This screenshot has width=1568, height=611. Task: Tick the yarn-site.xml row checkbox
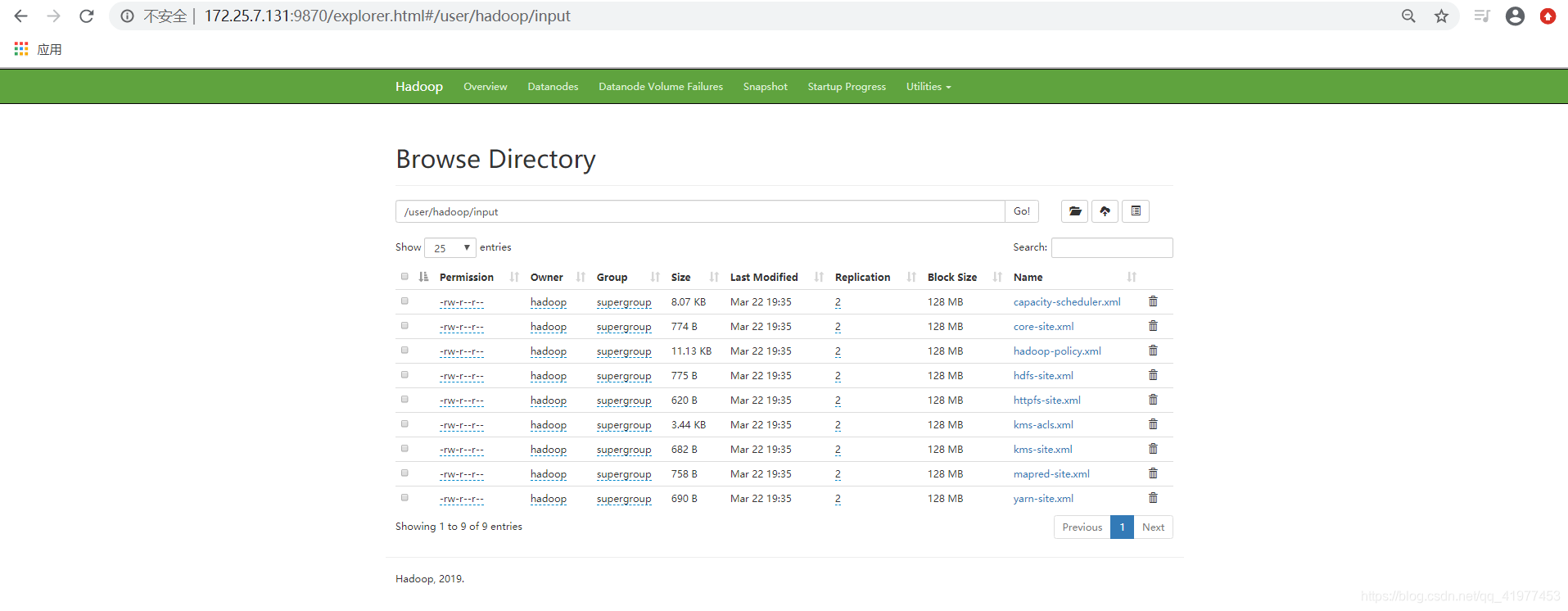point(404,498)
